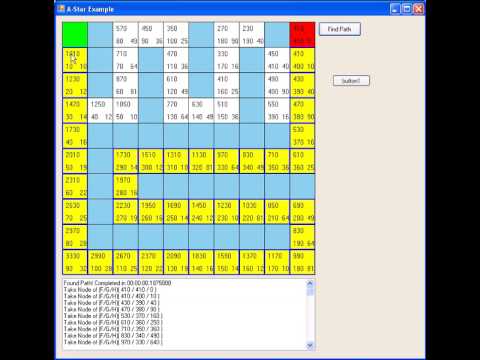Click the yellow cell showing 1130
Viewport: 480px width, 360px height.
(201, 161)
